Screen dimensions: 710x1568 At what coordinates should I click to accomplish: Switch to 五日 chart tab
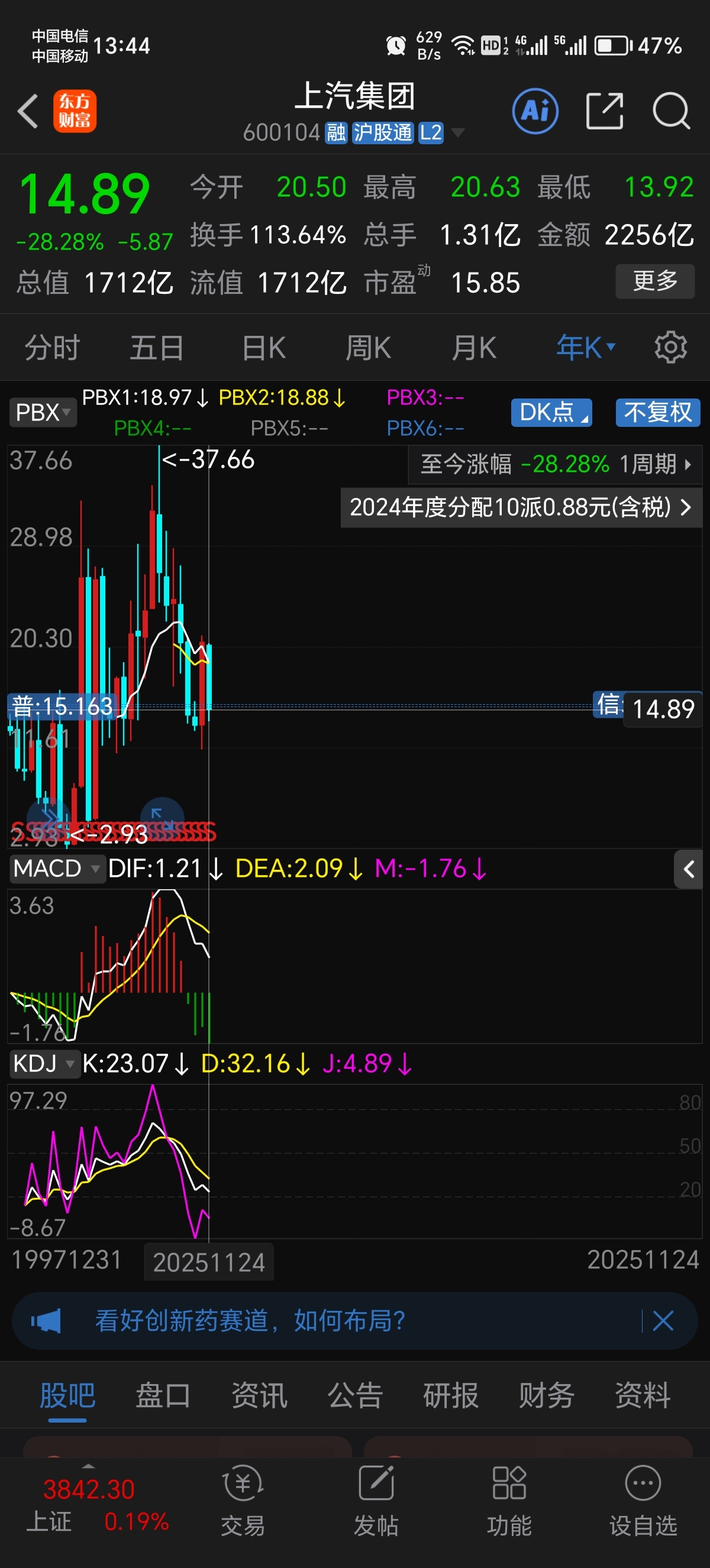tap(157, 348)
